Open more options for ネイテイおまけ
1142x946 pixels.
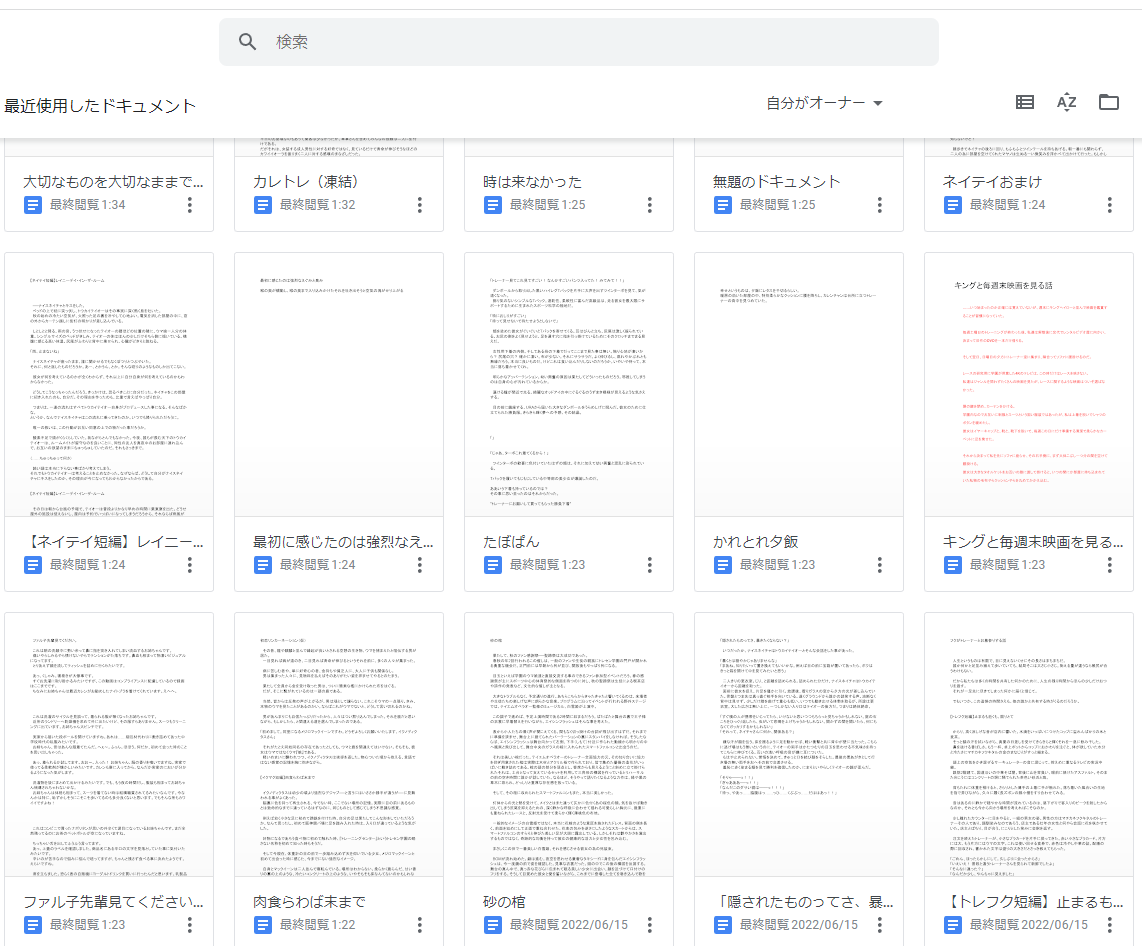1109,205
